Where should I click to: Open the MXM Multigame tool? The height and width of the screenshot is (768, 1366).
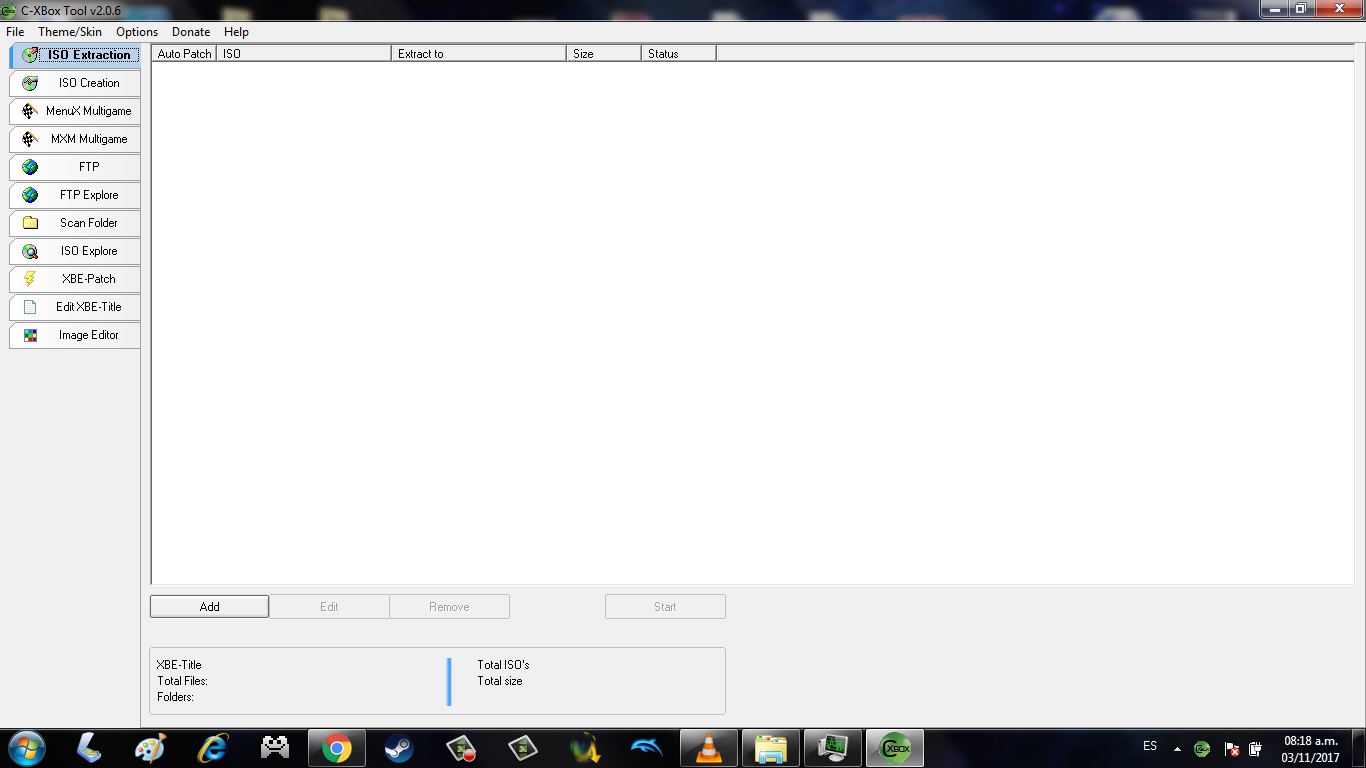tap(75, 139)
